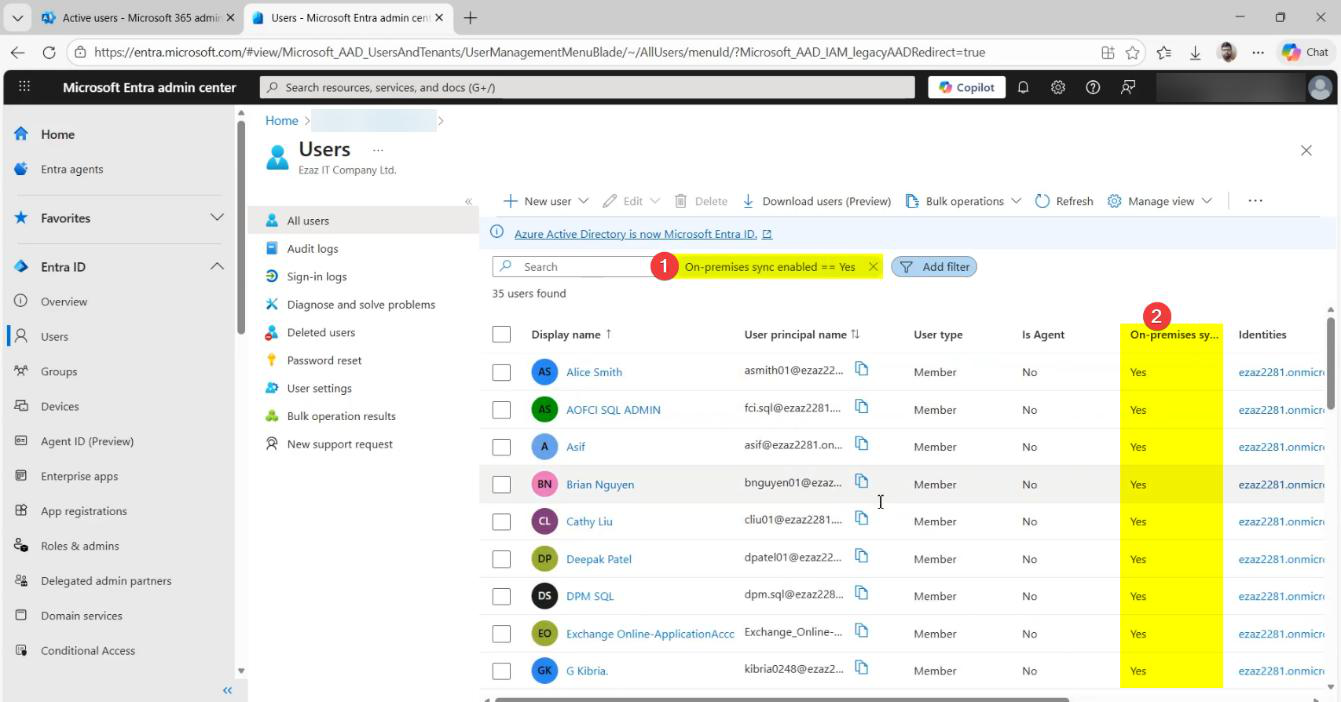Copy DPM SQL's user principal name
This screenshot has width=1341, height=702.
861,593
